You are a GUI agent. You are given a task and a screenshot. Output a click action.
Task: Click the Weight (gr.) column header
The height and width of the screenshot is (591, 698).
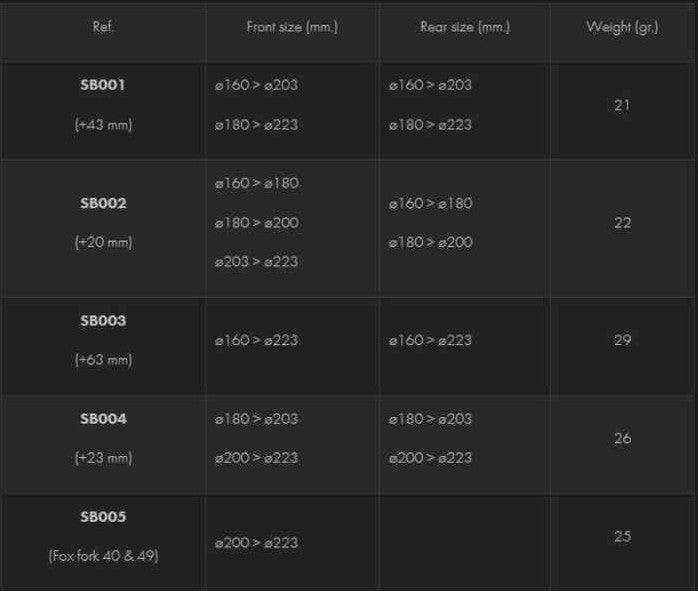622,27
